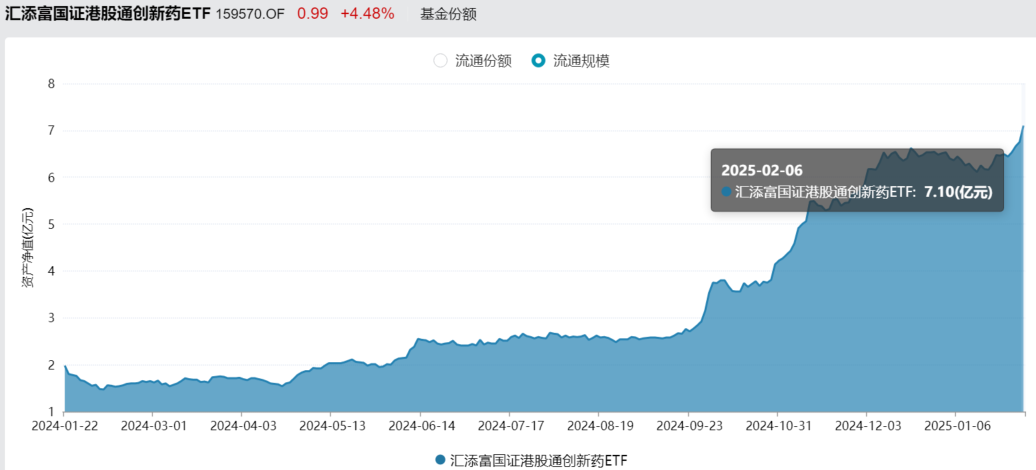Click x-axis date label 2024-08-19

tap(599, 426)
